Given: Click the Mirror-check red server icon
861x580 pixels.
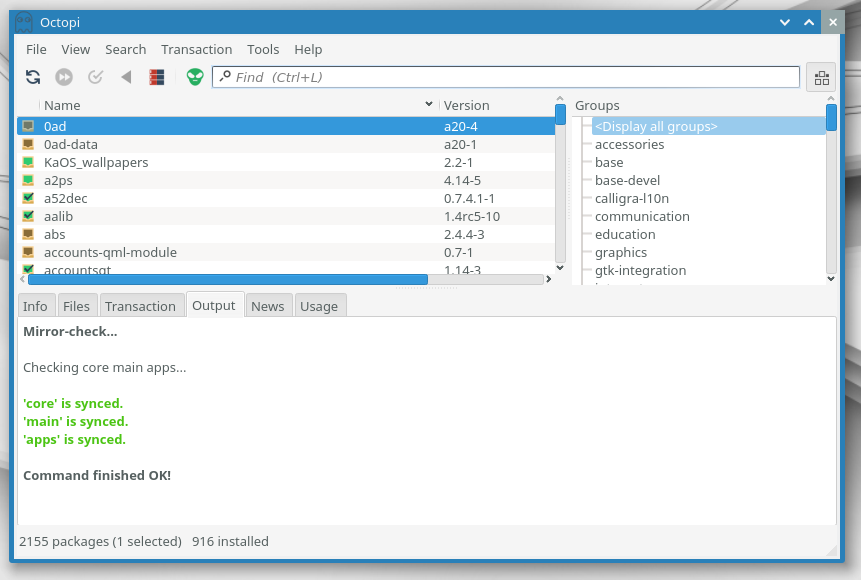Looking at the screenshot, I should pos(157,77).
